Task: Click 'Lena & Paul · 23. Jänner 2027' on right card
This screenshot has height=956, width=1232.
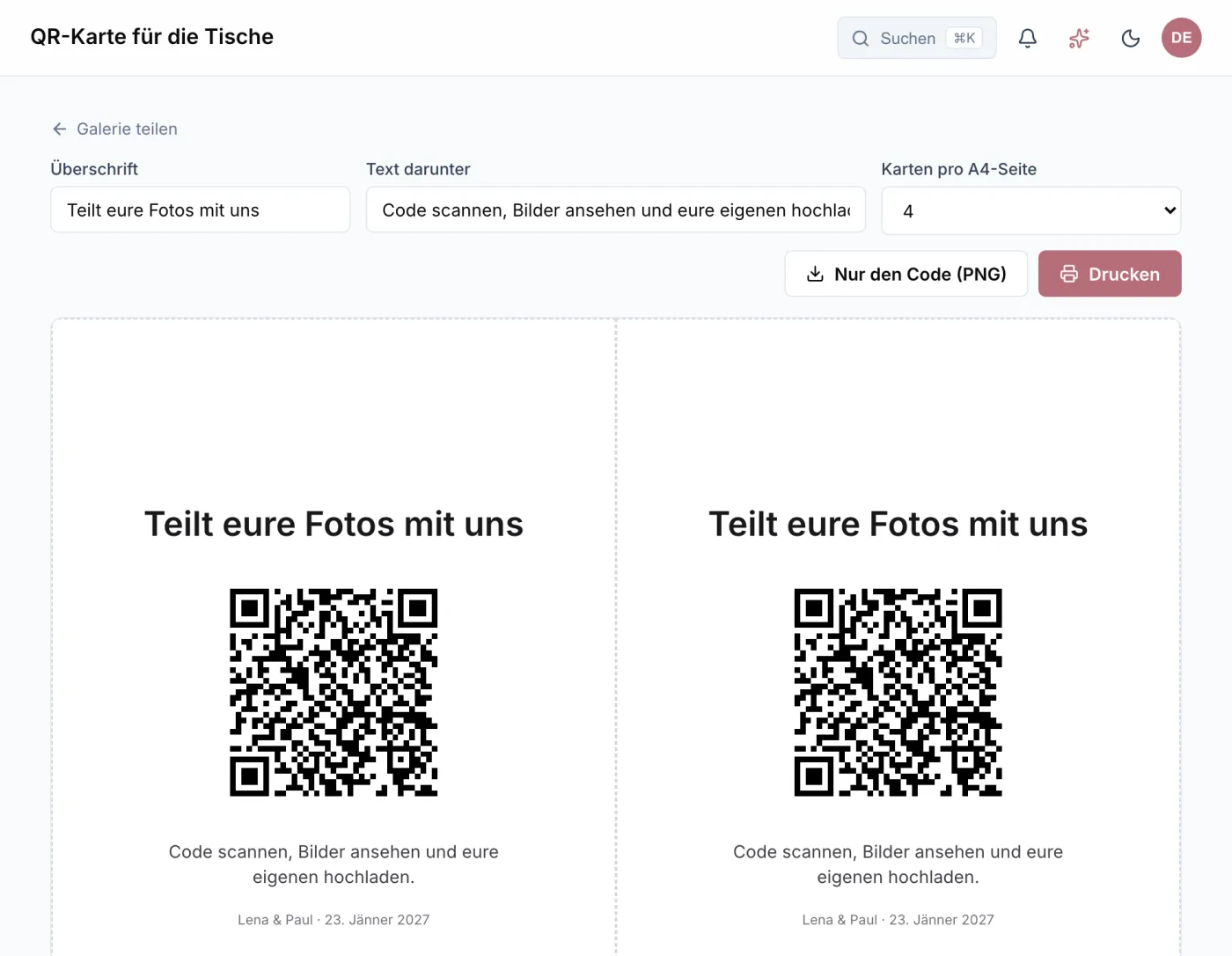Action: pos(898,919)
